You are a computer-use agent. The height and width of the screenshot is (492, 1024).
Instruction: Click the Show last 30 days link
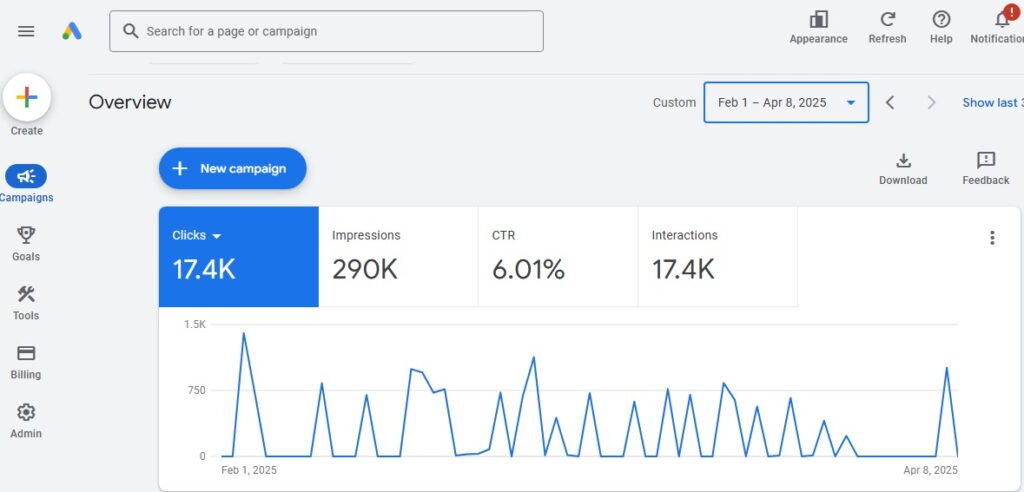pyautogui.click(x=992, y=102)
